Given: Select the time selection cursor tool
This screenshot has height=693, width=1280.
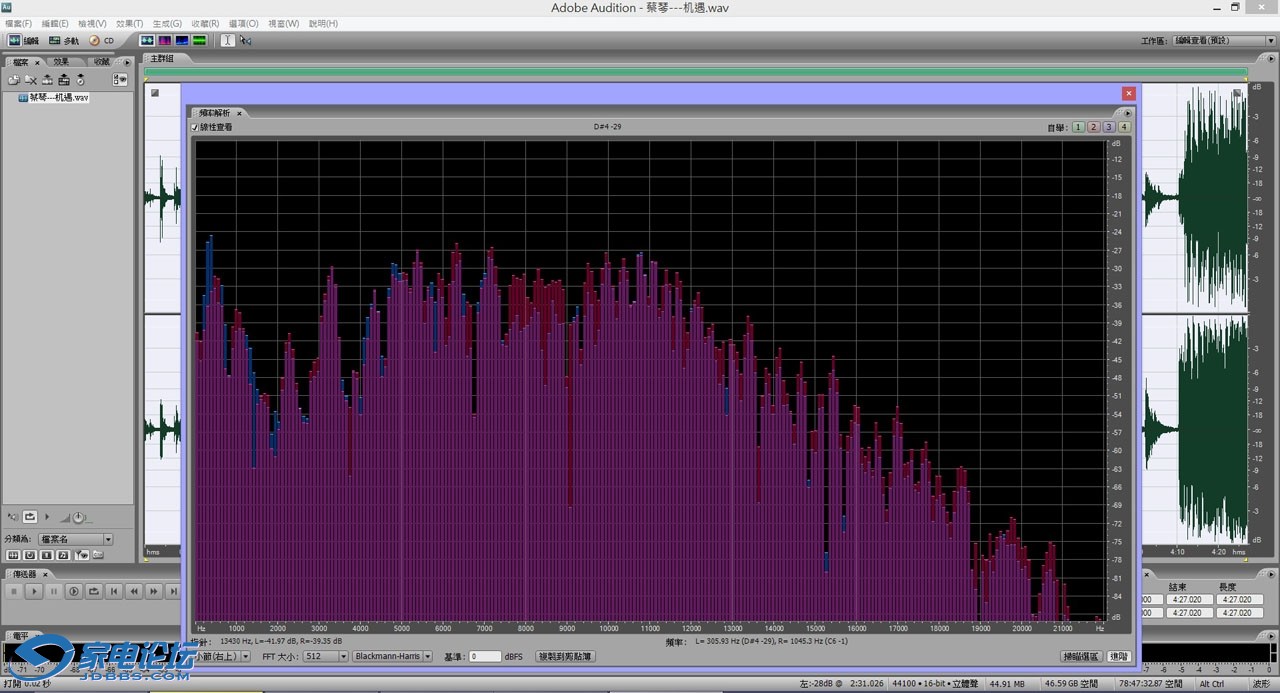Looking at the screenshot, I should pos(227,41).
